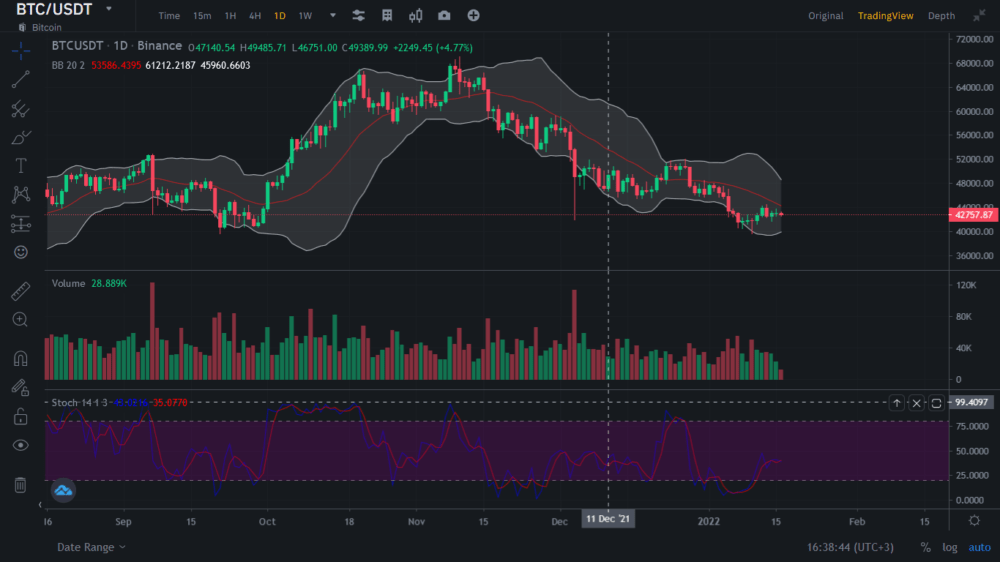Hide all drawings with the eye icon
Image resolution: width=1000 pixels, height=562 pixels.
pyautogui.click(x=20, y=445)
